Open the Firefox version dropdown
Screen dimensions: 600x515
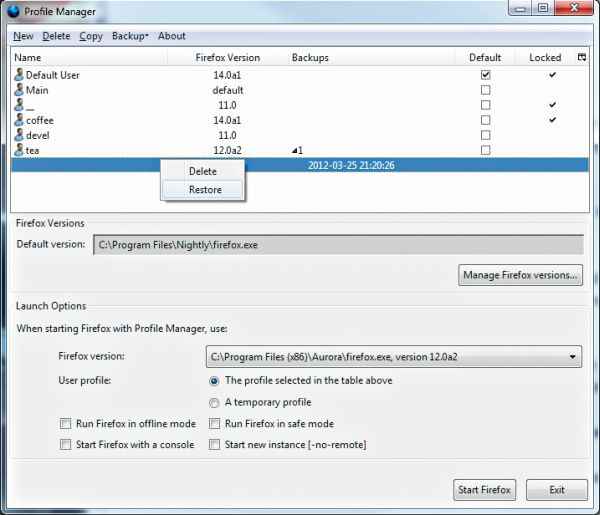(394, 357)
